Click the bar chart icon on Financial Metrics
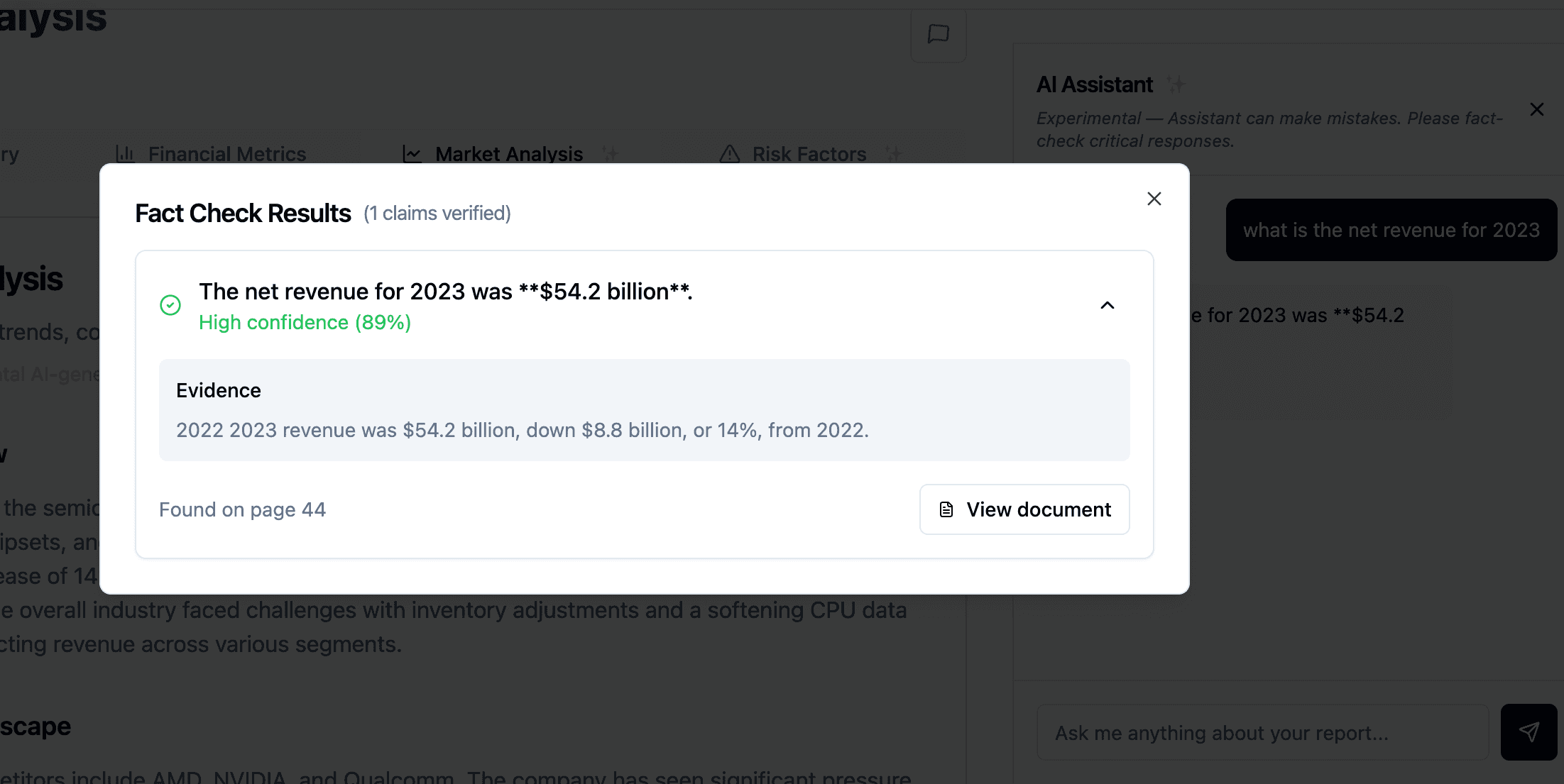The image size is (1564, 784). (x=125, y=153)
